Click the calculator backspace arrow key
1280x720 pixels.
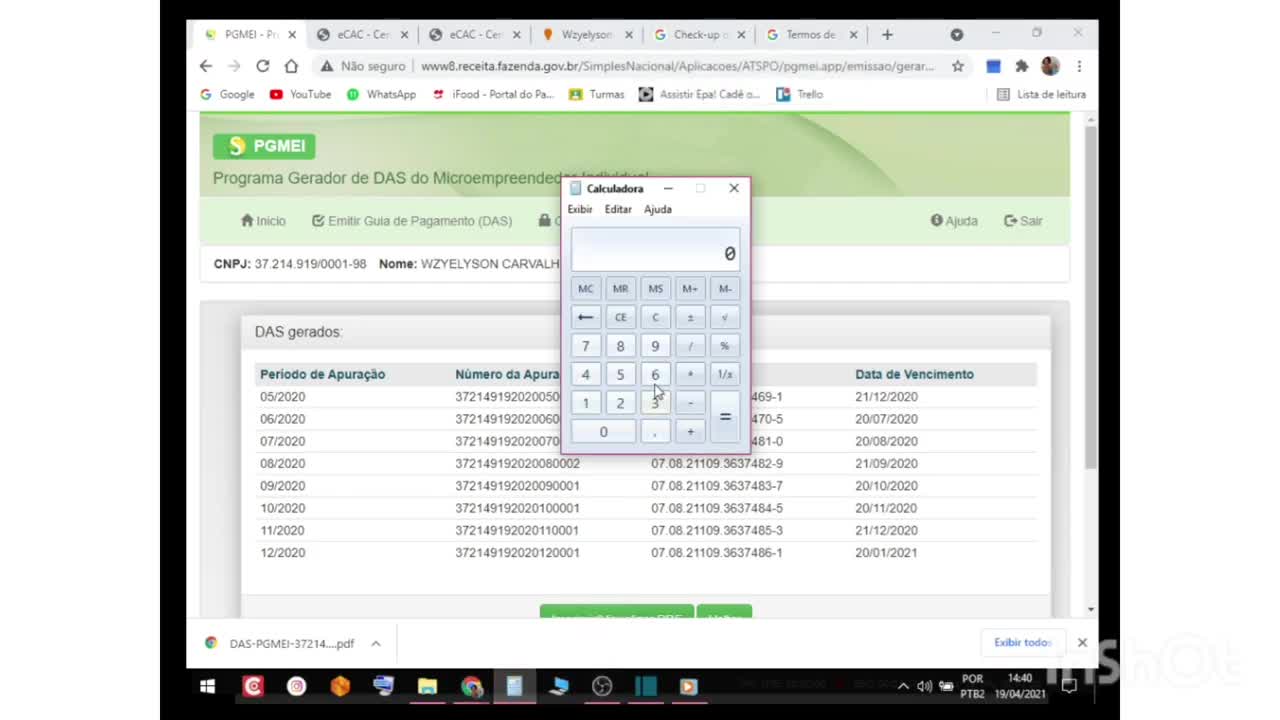(x=585, y=317)
